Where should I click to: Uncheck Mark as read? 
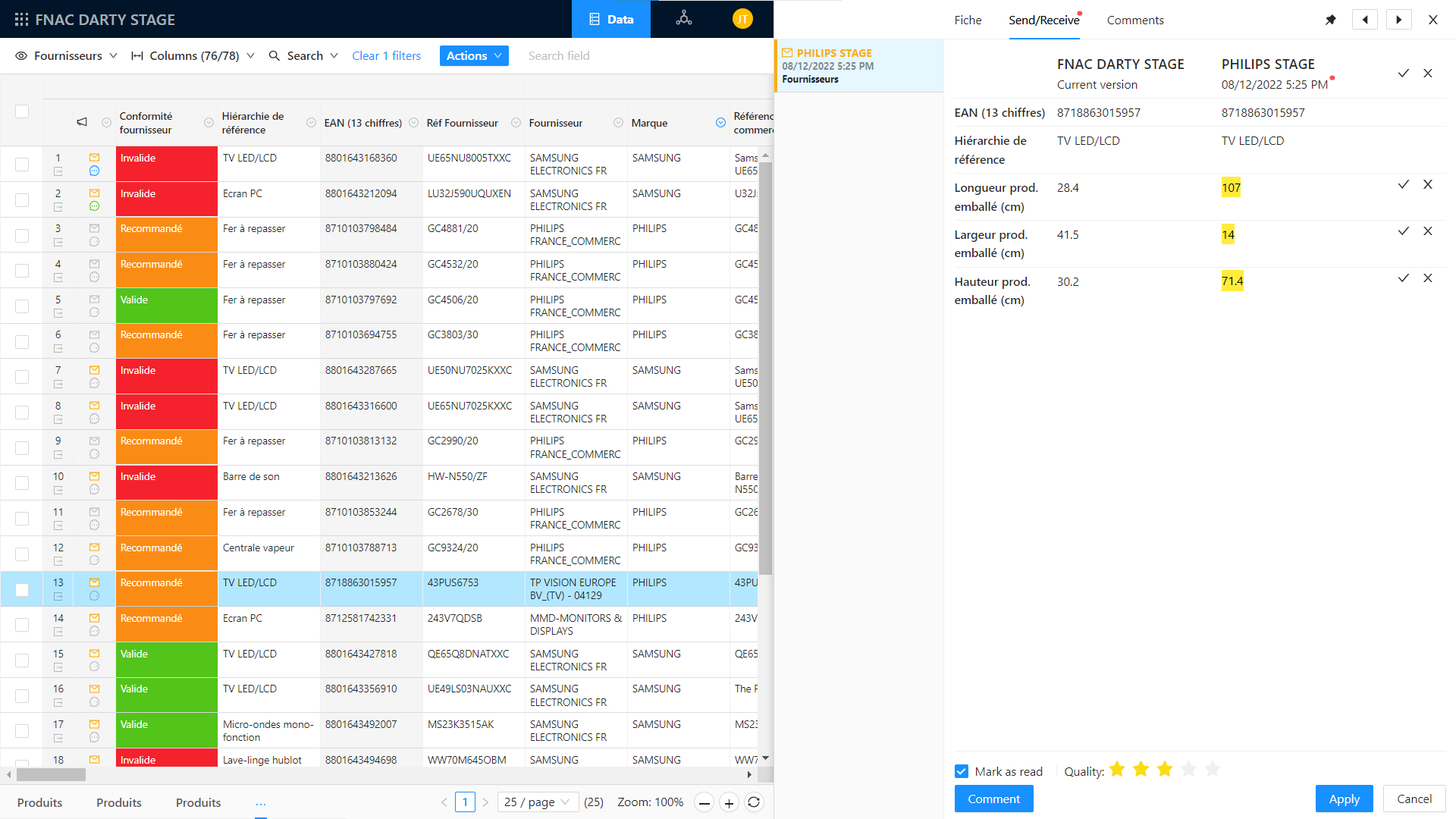962,771
